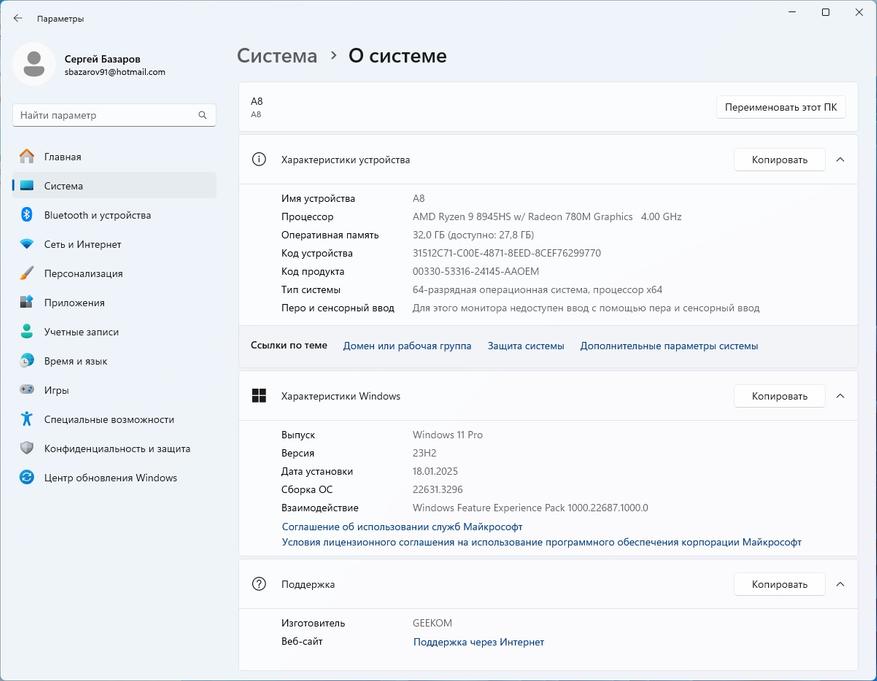Screen dimensions: 877x681
Task: Collapse the Характеристики Windows section chevron
Action: tap(840, 396)
